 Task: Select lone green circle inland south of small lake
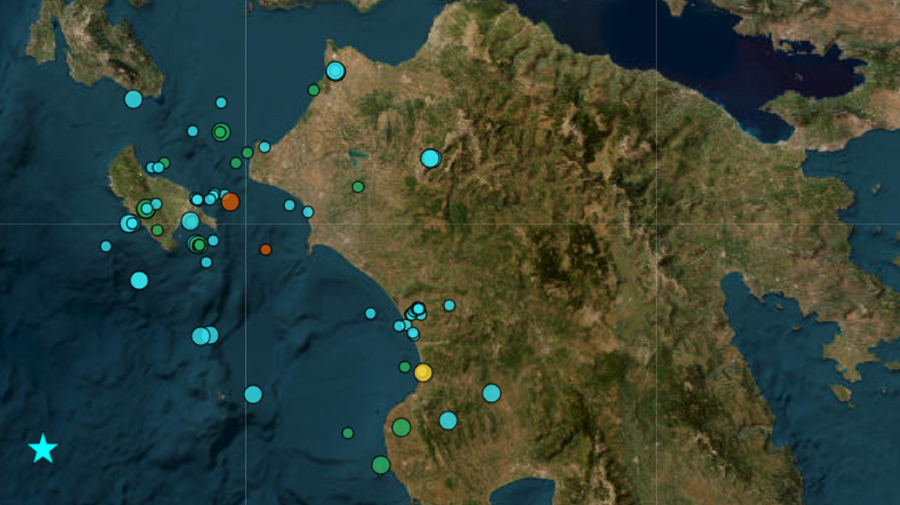coord(358,187)
